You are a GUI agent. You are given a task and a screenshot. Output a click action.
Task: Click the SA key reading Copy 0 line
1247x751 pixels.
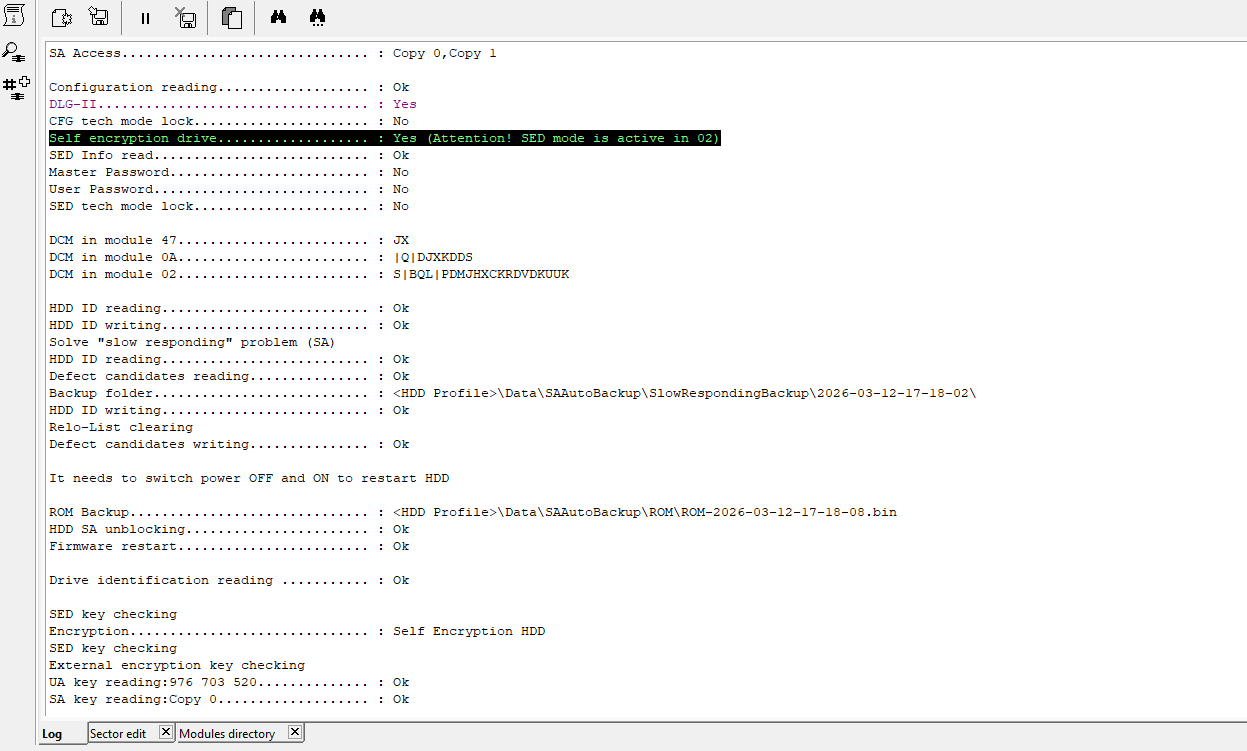[x=229, y=699]
